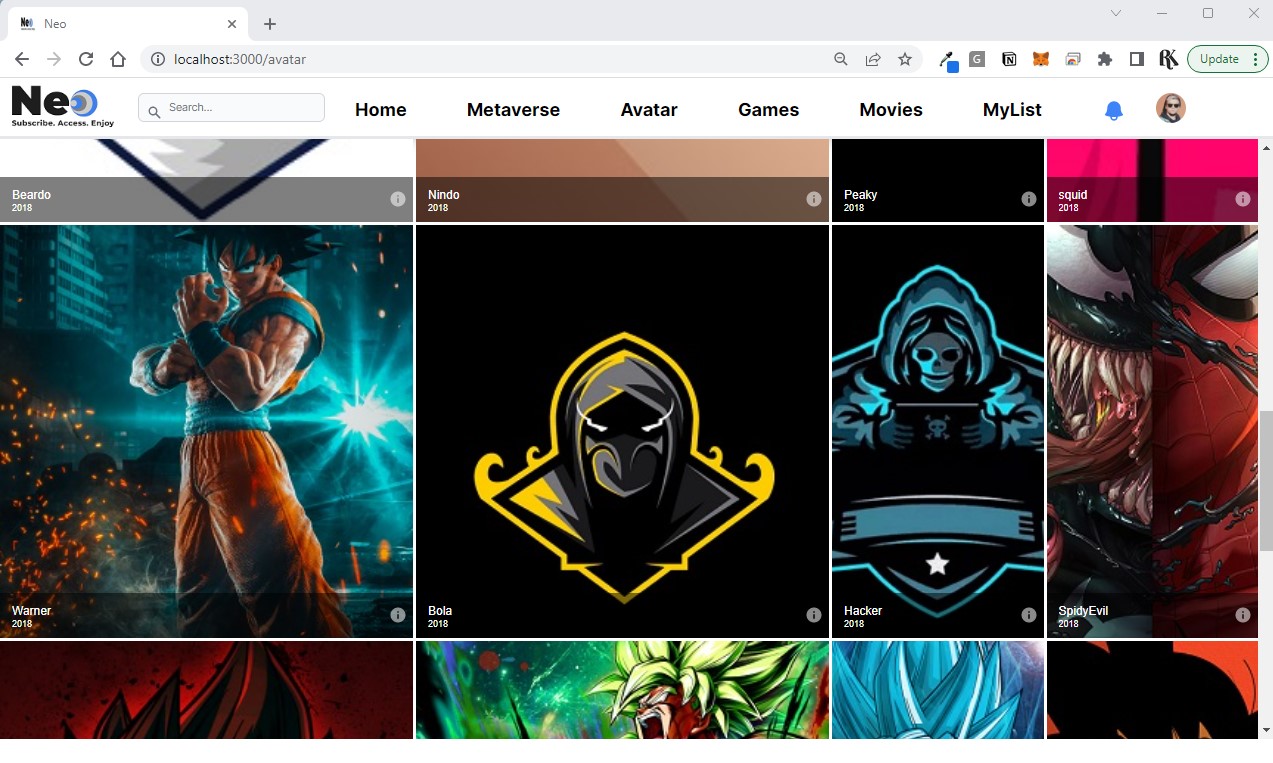This screenshot has width=1273, height=763.
Task: Open the tab search chevron
Action: pos(1116,13)
